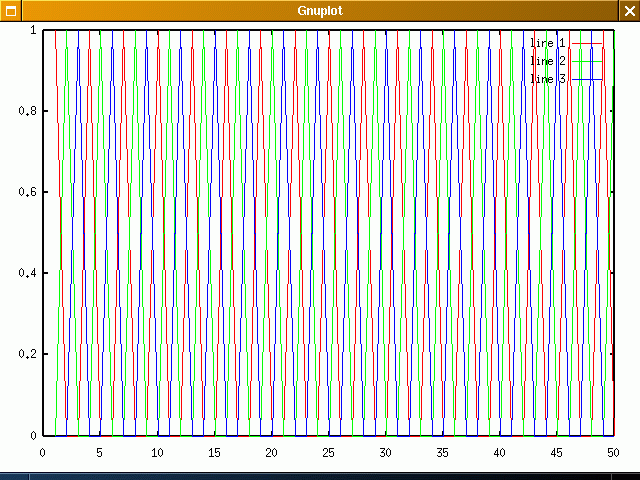
Task: Click the blue line 3 legend sample
Action: click(x=588, y=79)
